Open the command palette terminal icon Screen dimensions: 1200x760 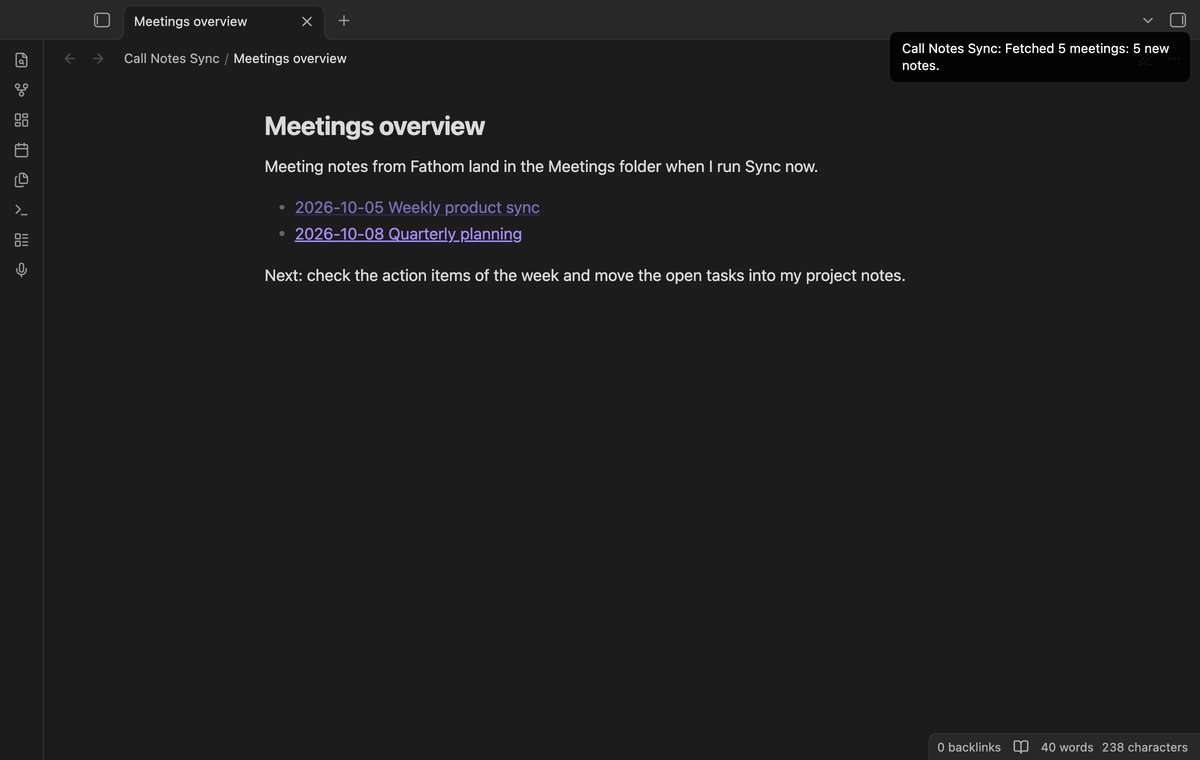(x=21, y=210)
